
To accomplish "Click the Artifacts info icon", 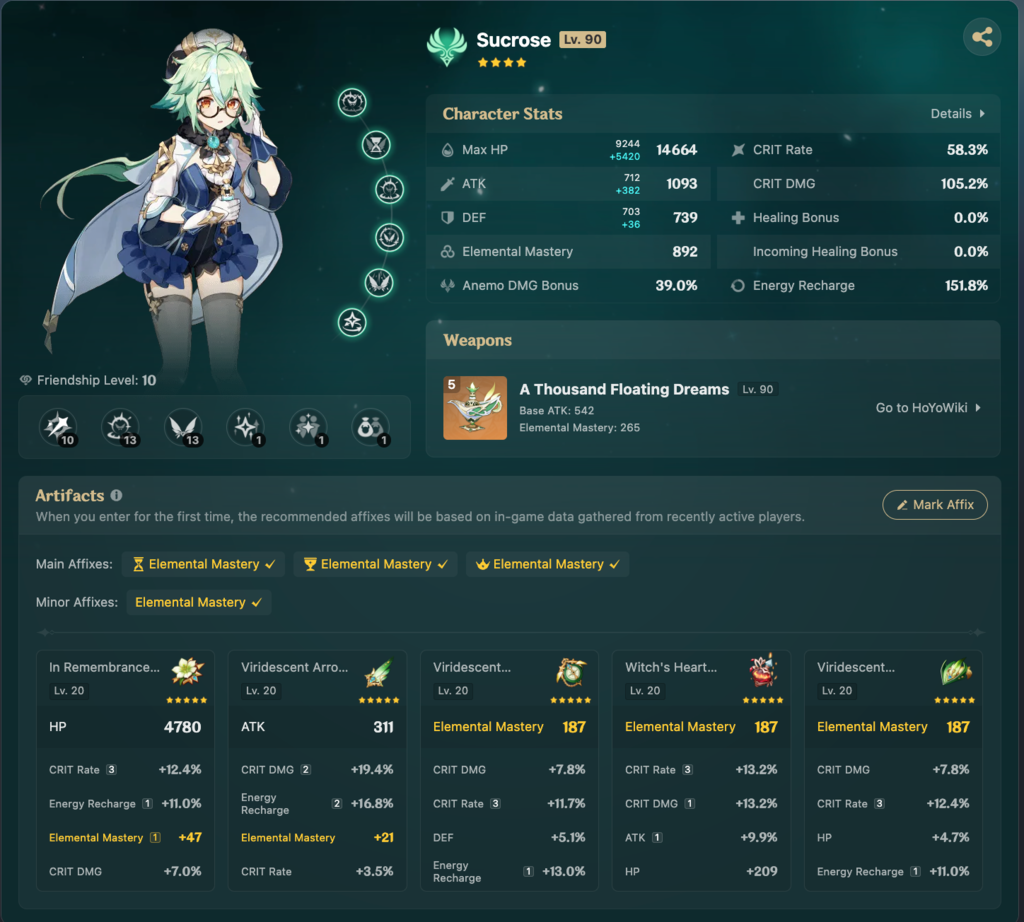I will pyautogui.click(x=116, y=496).
